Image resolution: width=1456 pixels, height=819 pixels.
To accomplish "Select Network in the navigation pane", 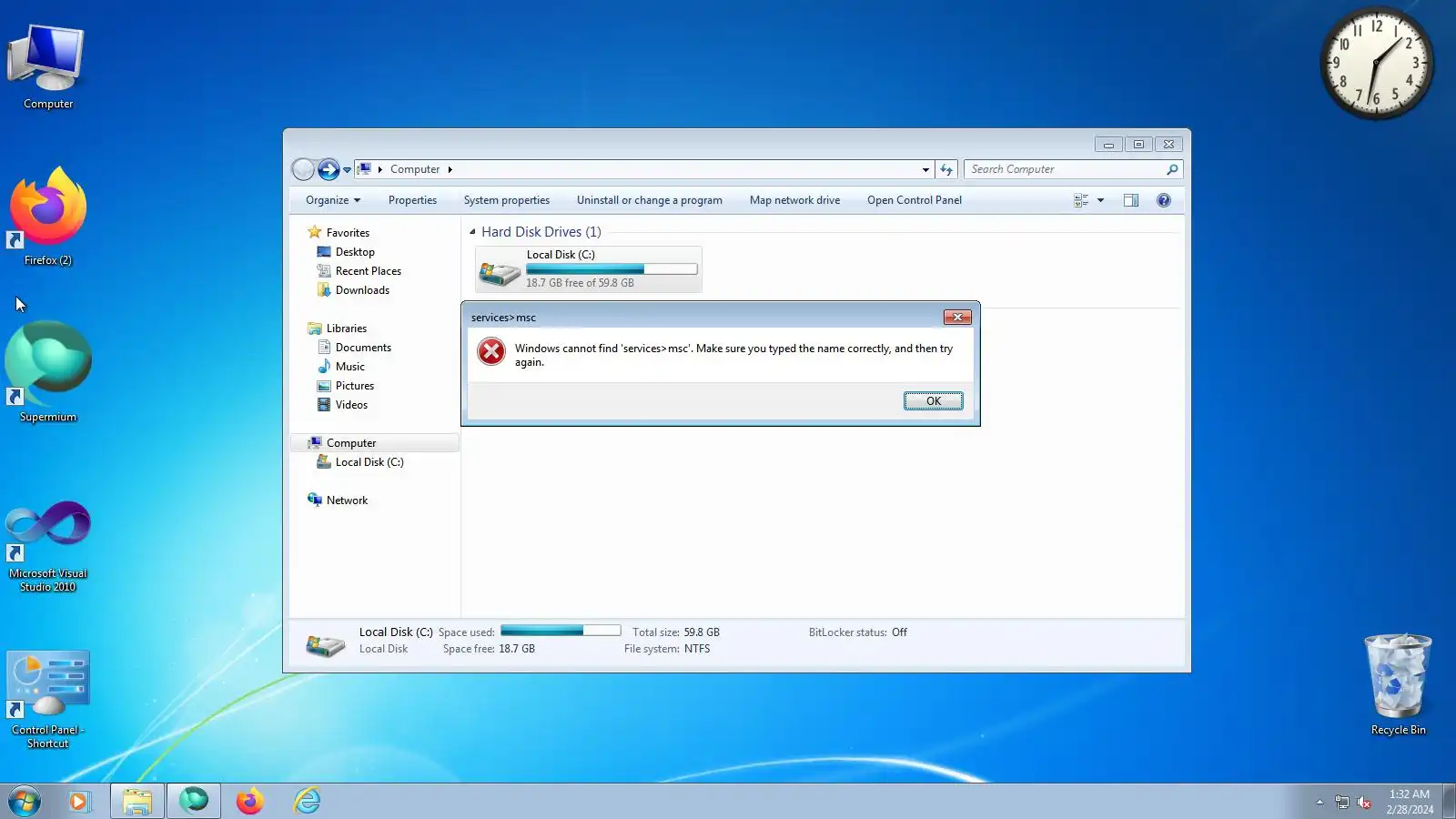I will [x=347, y=500].
